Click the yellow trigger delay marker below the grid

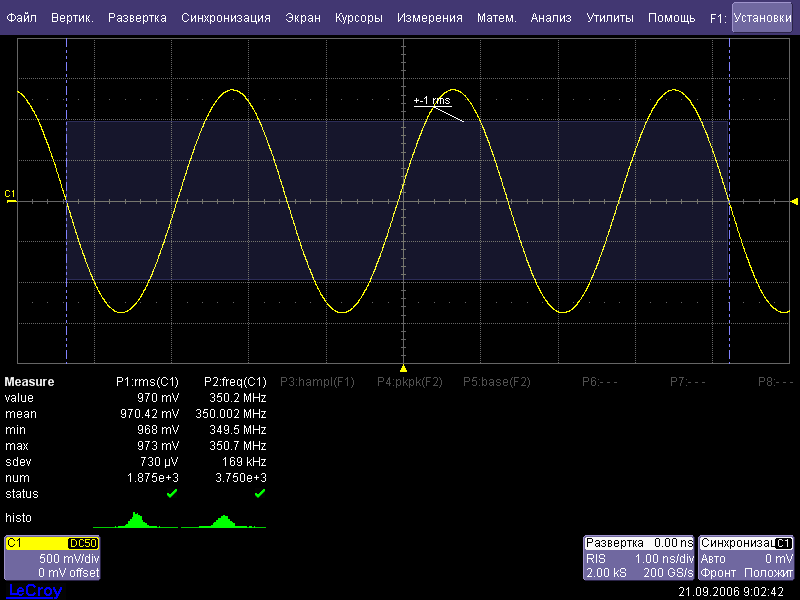pyautogui.click(x=404, y=368)
